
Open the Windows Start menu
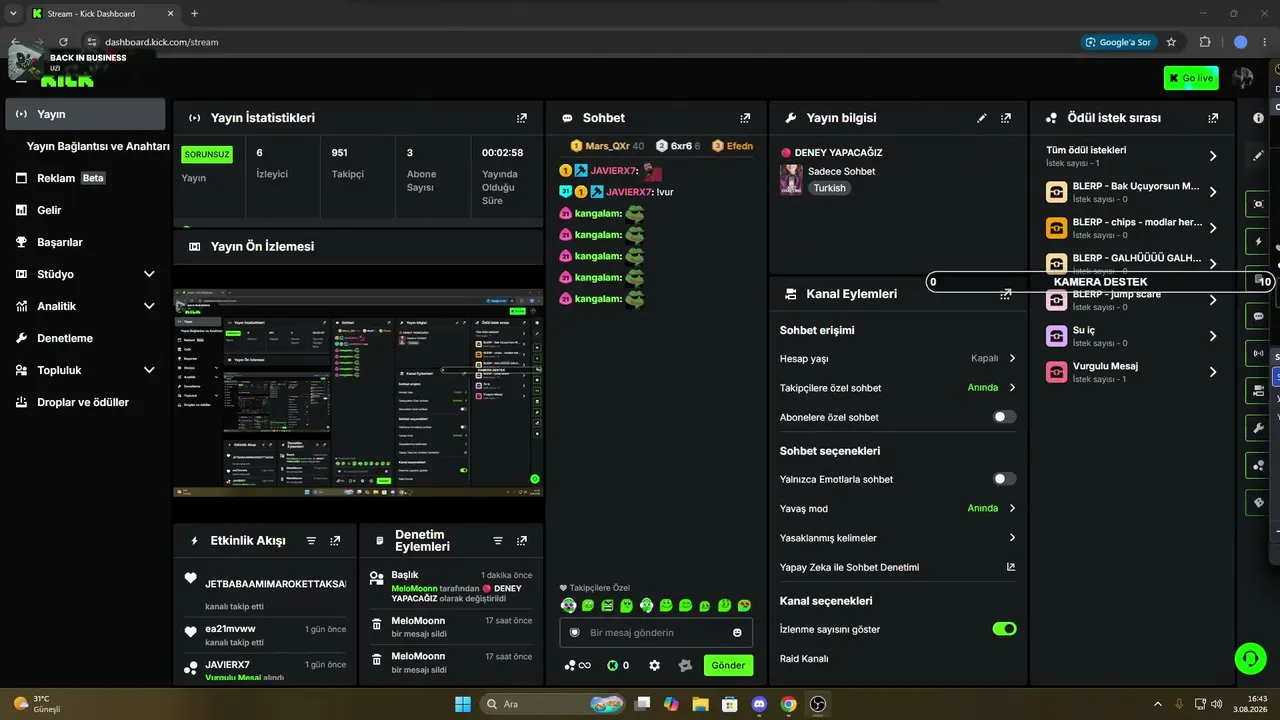point(463,704)
